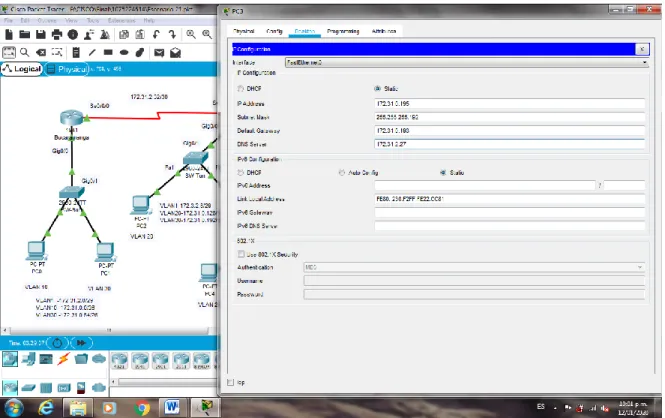The image size is (665, 418).
Task: Select the IPv6 DHCP radio button
Action: tap(240, 173)
